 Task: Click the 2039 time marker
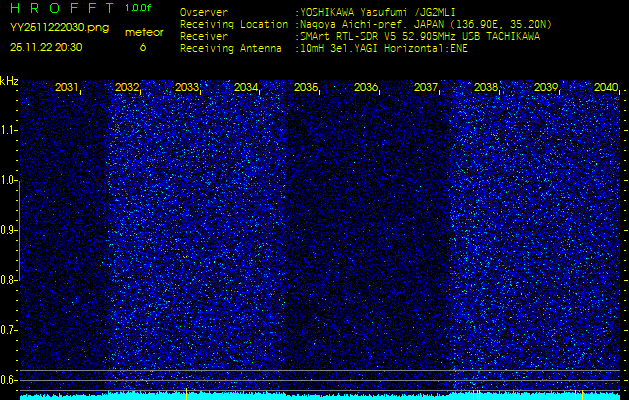(x=546, y=87)
